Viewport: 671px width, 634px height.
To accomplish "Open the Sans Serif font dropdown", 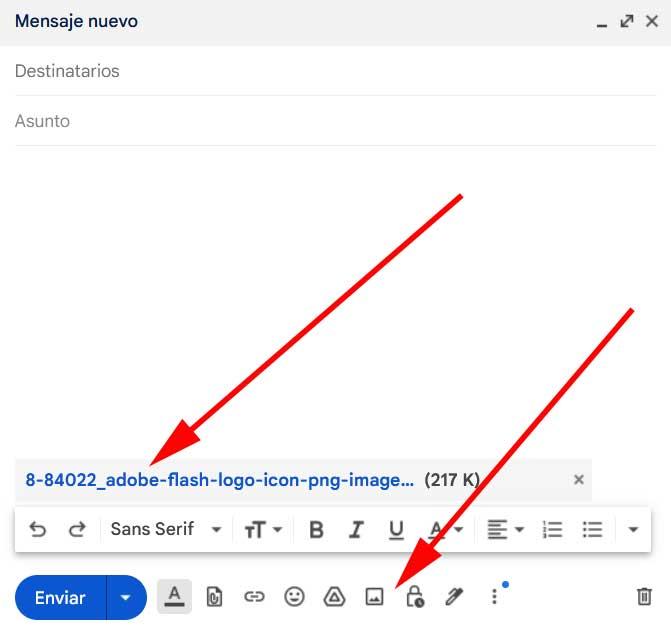I will tap(166, 530).
